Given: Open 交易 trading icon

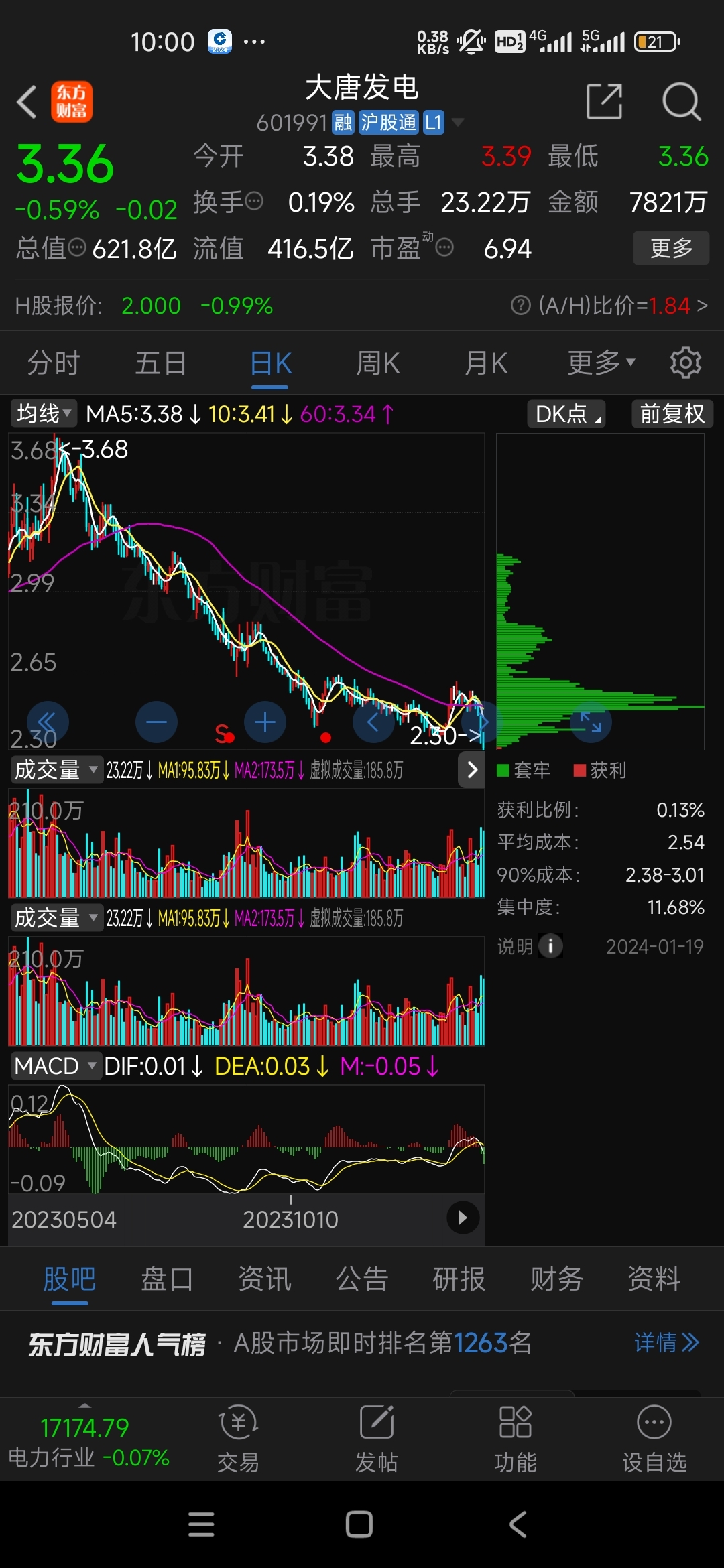Looking at the screenshot, I should click(x=238, y=1439).
